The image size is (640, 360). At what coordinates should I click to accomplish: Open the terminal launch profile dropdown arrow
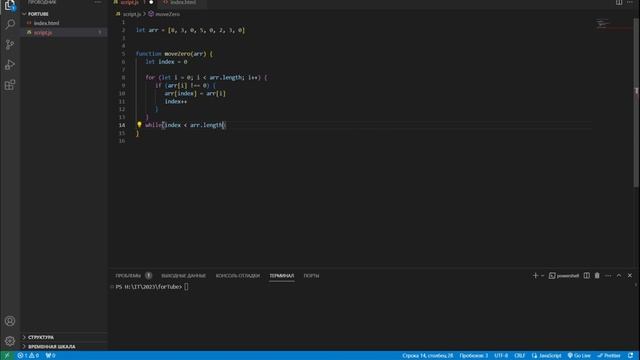point(542,276)
